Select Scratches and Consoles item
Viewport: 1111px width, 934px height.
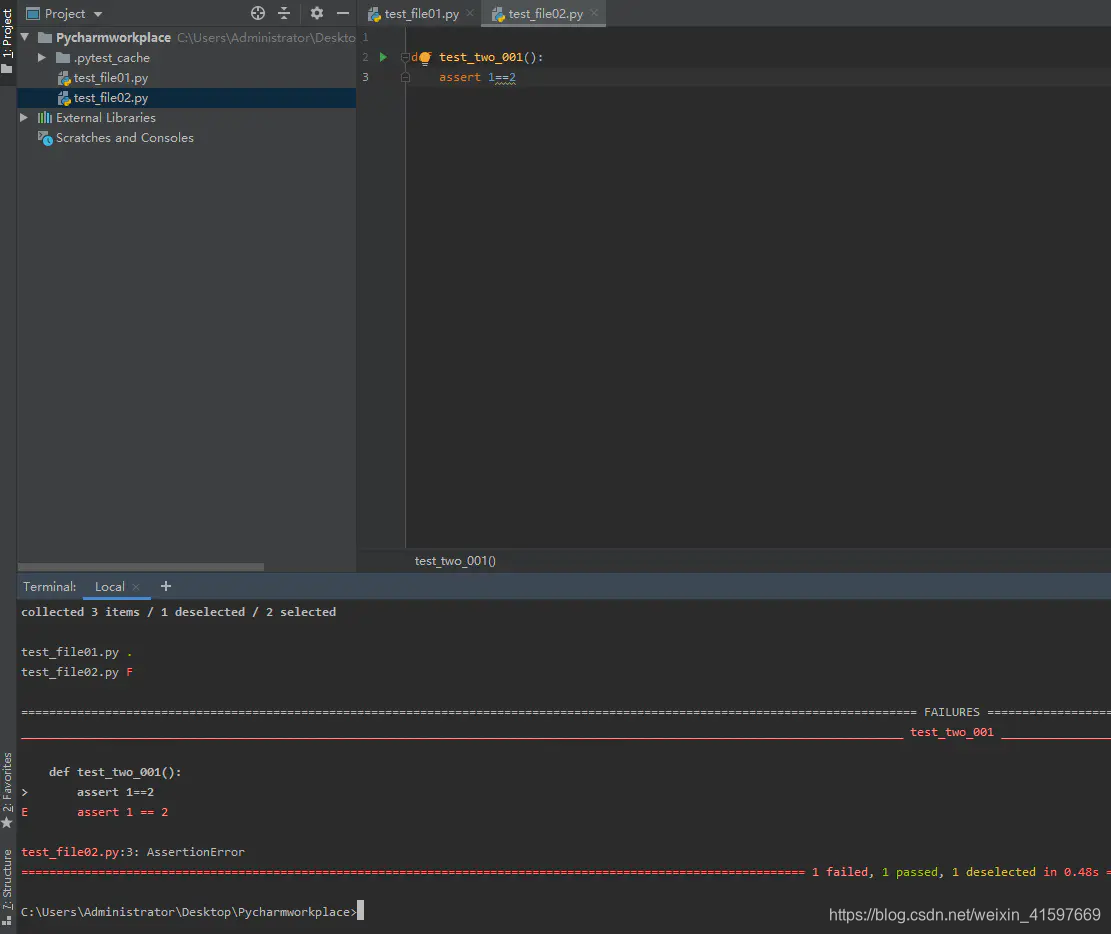[125, 137]
